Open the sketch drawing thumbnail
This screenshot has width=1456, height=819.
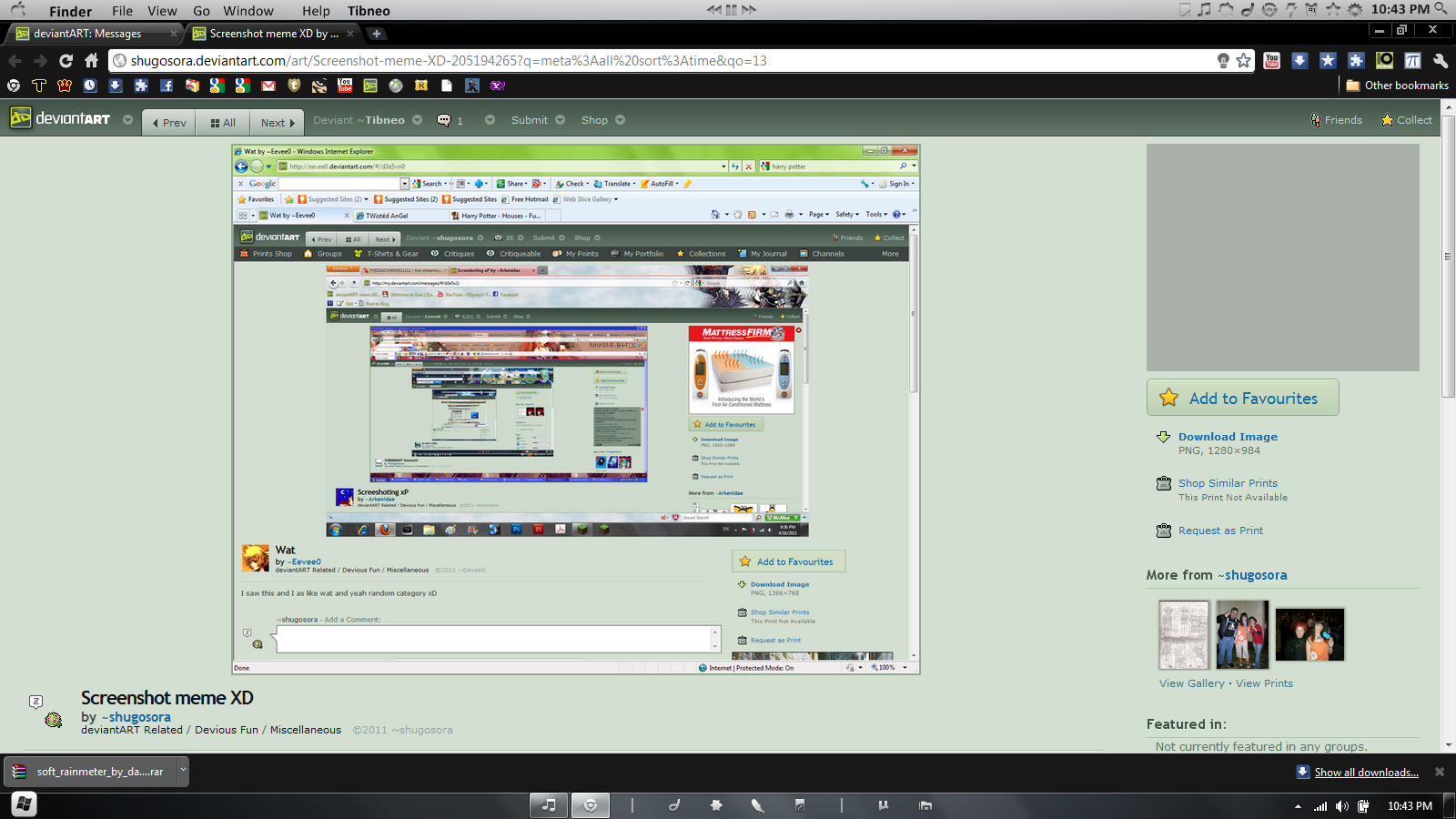pos(1184,634)
